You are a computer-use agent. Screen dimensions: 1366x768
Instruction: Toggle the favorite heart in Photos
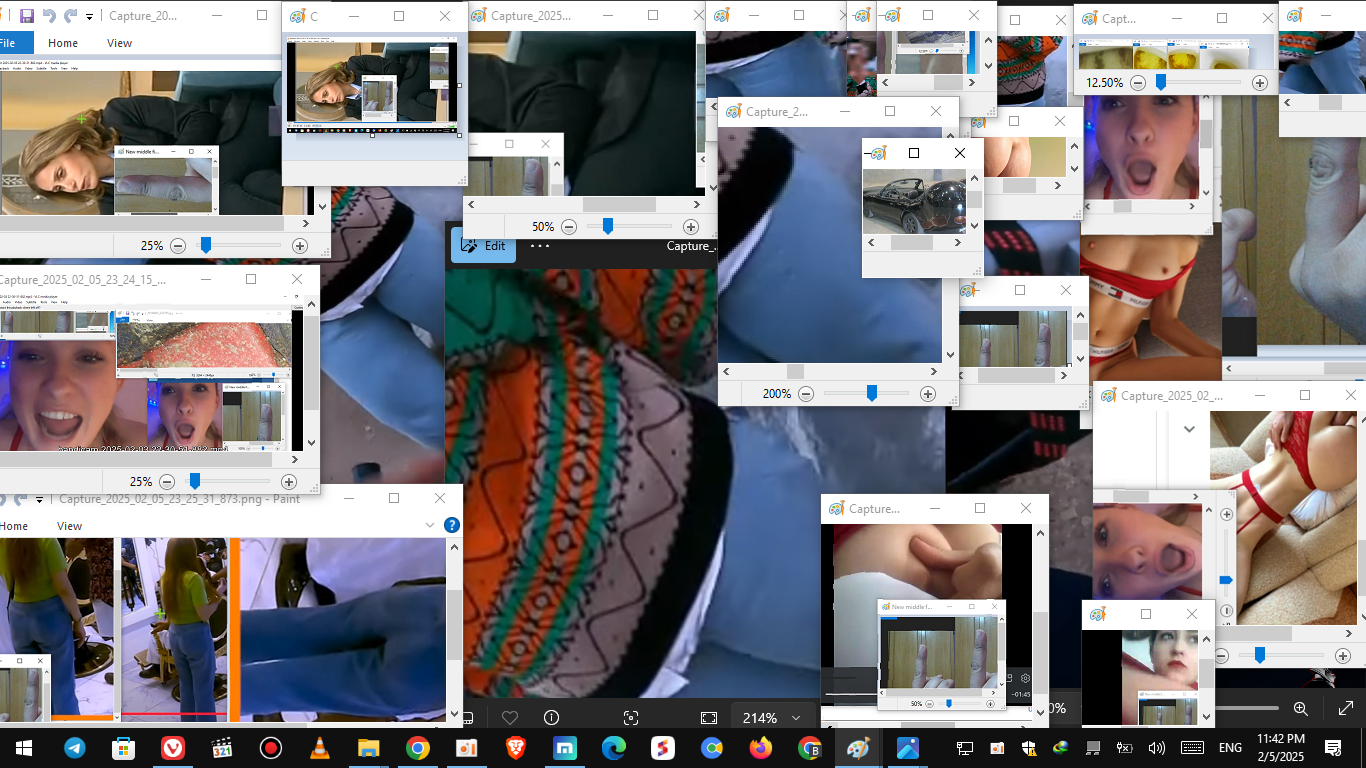(510, 718)
